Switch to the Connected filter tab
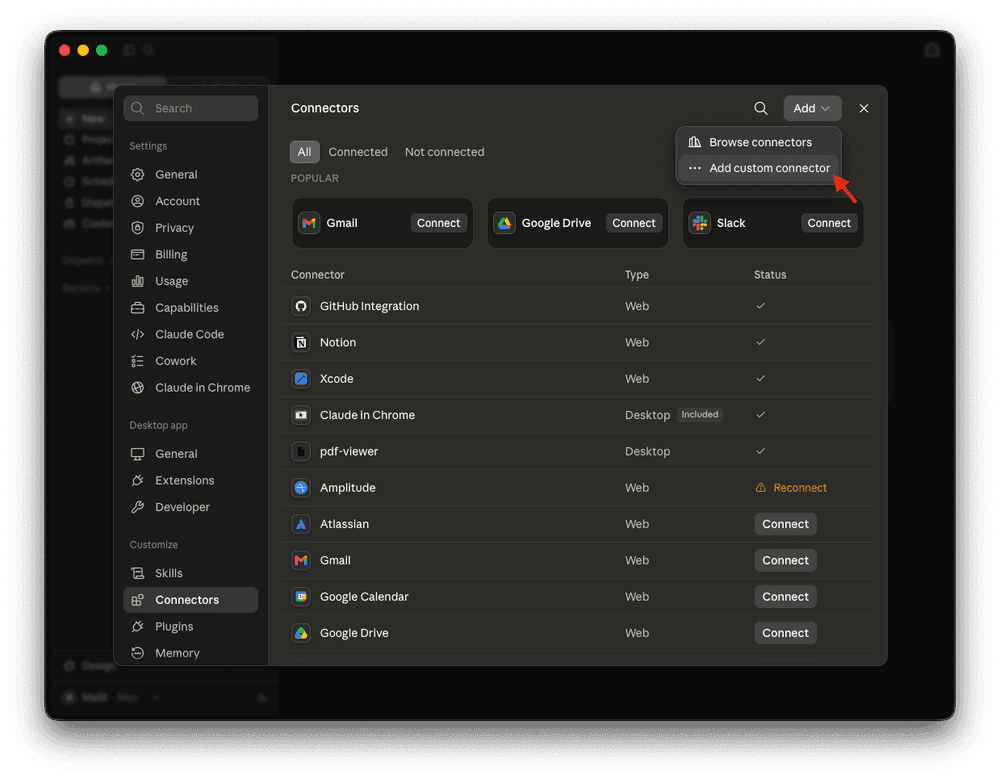The image size is (1000, 780). click(358, 152)
